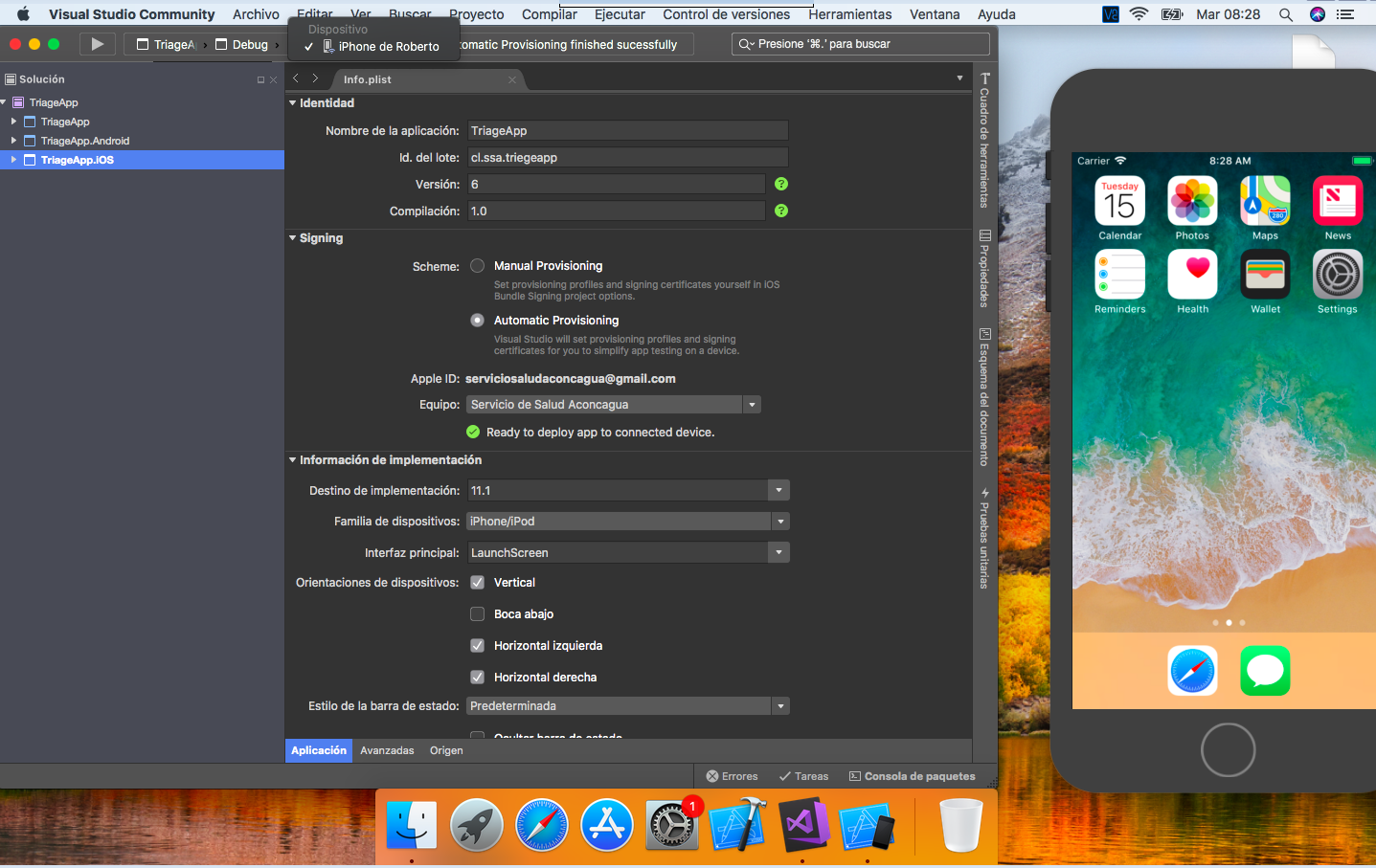Open Safari in the dock
The width and height of the screenshot is (1376, 868).
point(541,825)
